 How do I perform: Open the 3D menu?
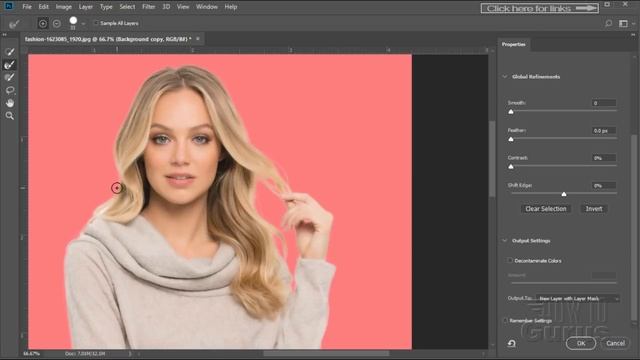click(166, 7)
